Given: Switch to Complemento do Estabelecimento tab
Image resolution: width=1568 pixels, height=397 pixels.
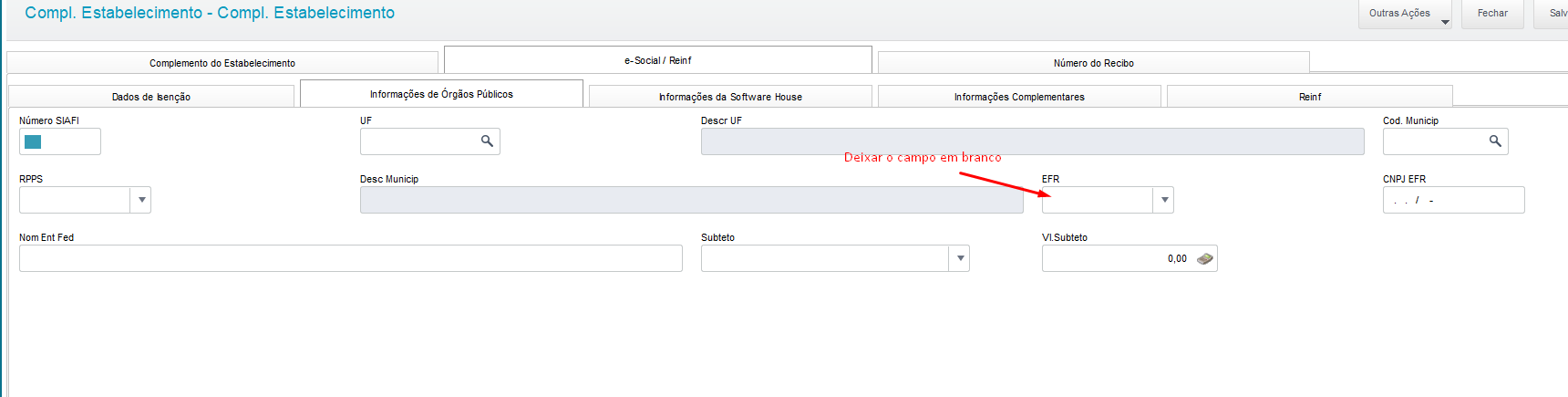Looking at the screenshot, I should [222, 63].
